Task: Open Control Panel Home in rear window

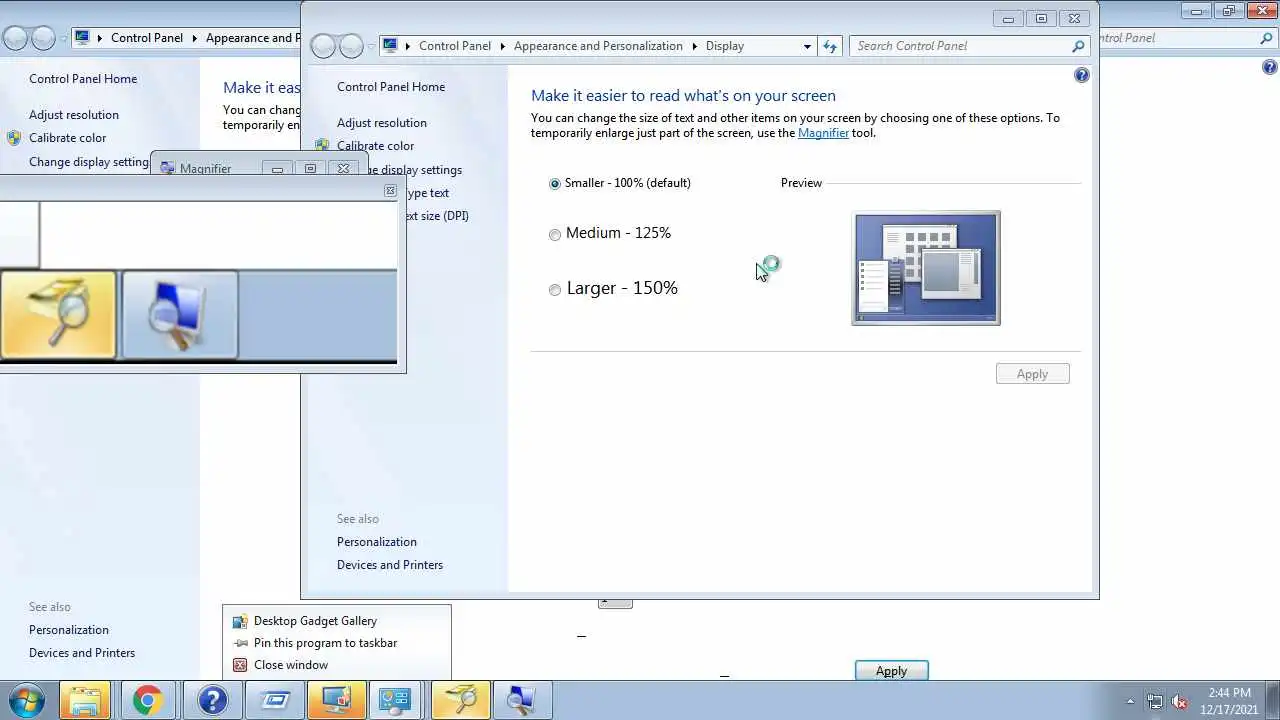Action: (x=83, y=79)
